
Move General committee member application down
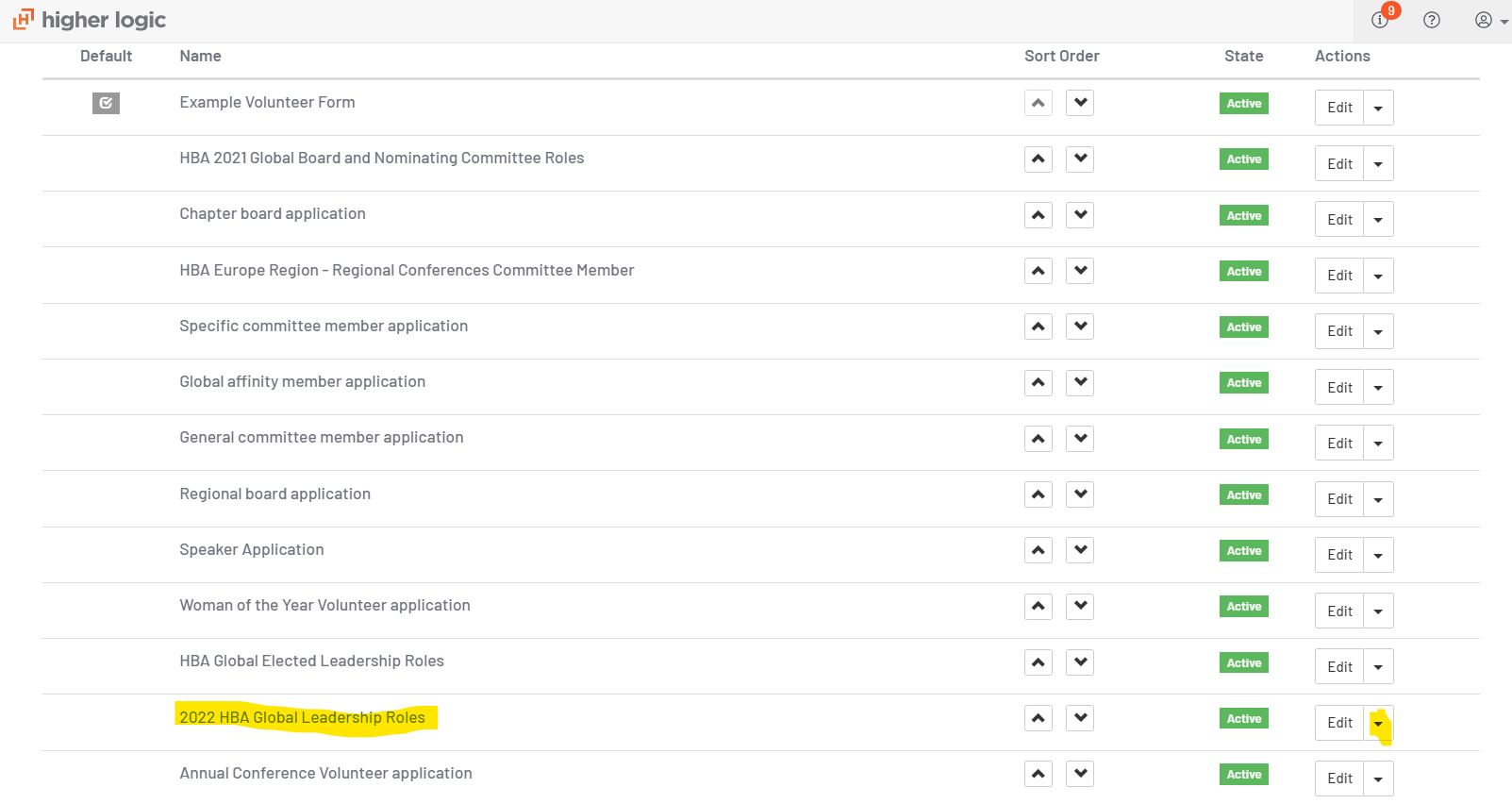coord(1080,439)
